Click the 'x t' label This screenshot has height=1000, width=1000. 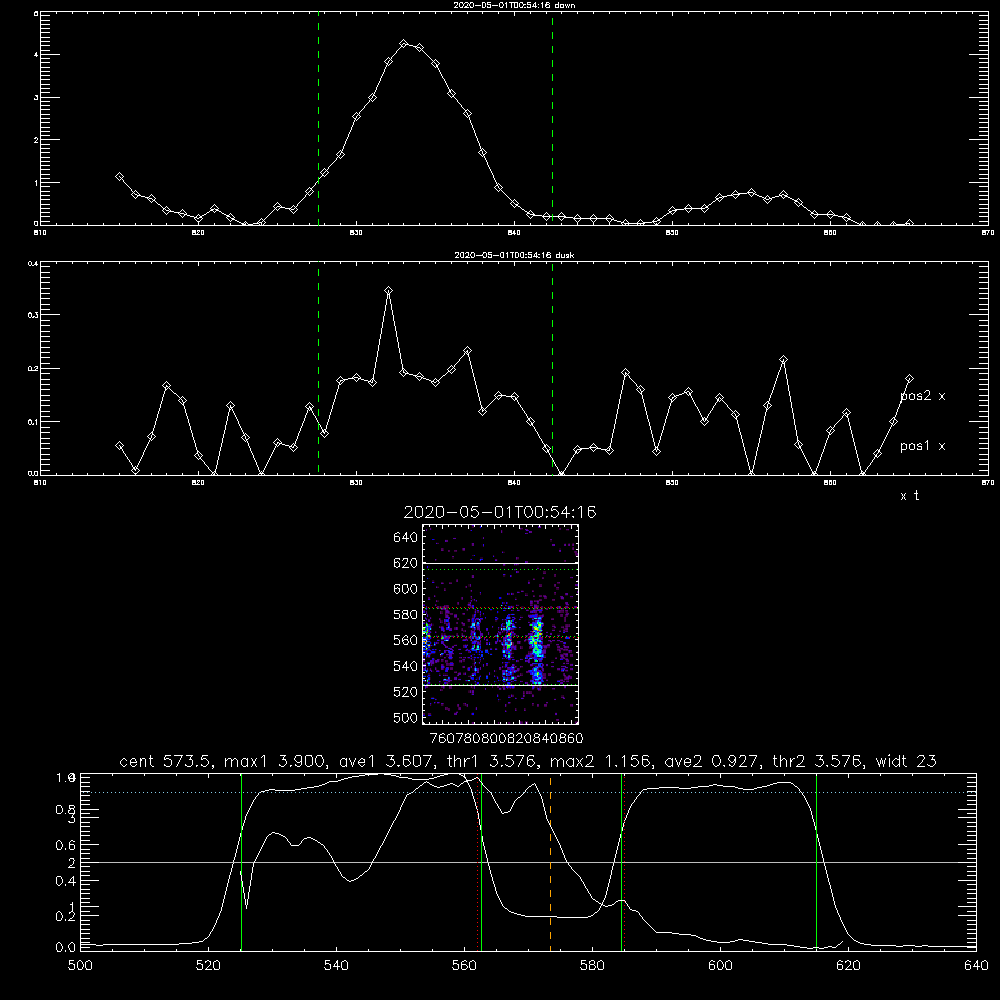[x=909, y=496]
